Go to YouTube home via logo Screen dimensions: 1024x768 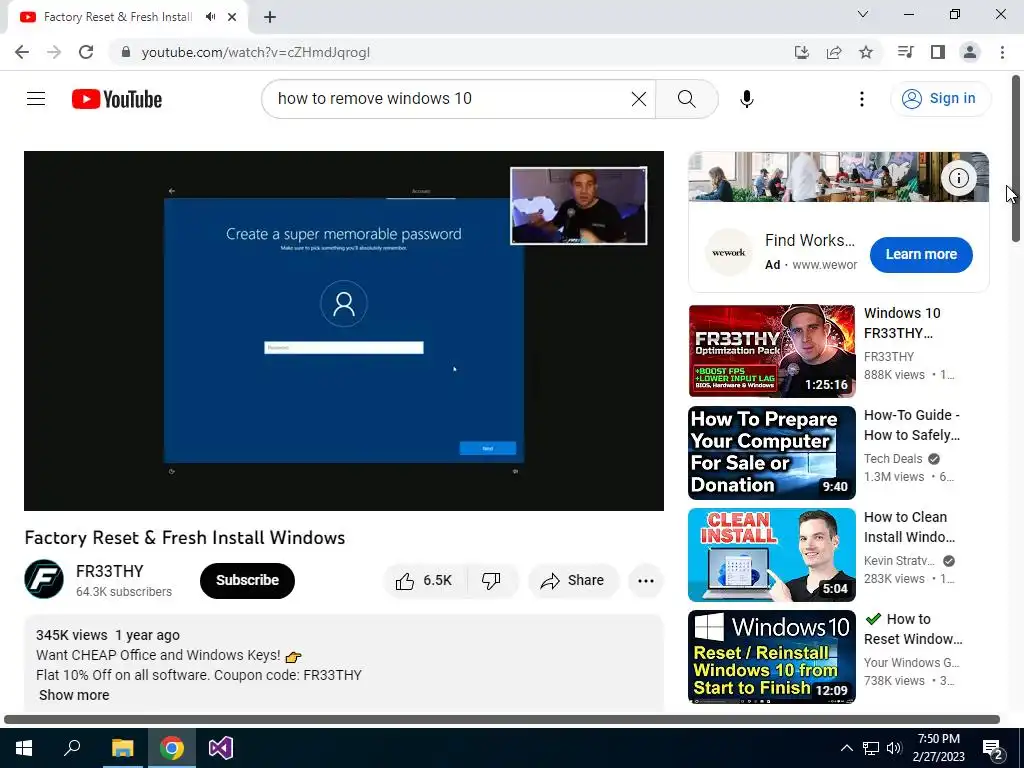[x=117, y=99]
